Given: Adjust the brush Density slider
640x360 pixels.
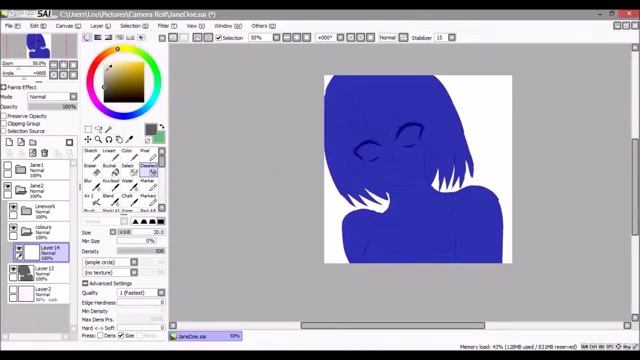Looking at the screenshot, I should tap(141, 251).
